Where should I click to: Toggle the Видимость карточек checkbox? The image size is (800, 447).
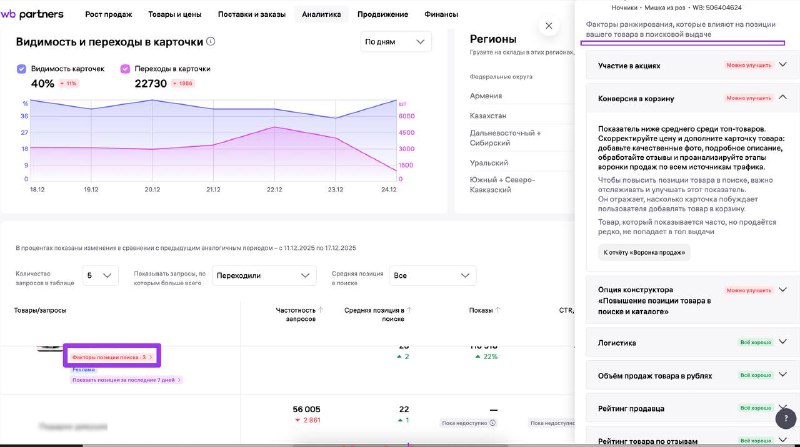[23, 69]
